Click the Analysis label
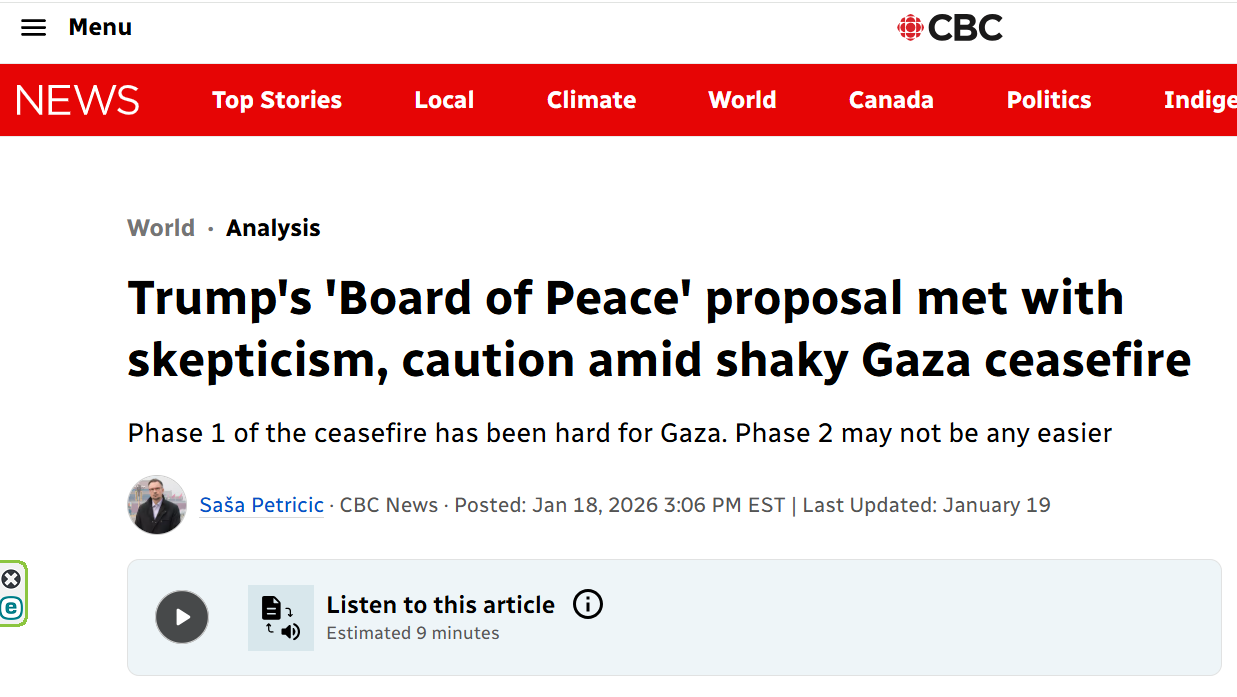The image size is (1237, 697). coord(272,228)
